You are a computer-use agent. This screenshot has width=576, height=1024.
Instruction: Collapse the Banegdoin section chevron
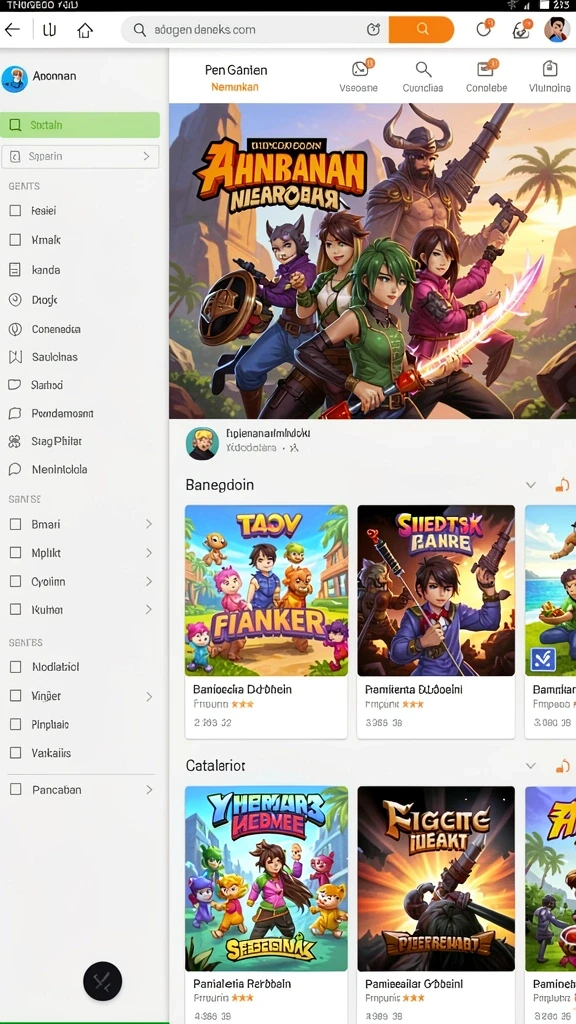pyautogui.click(x=531, y=485)
